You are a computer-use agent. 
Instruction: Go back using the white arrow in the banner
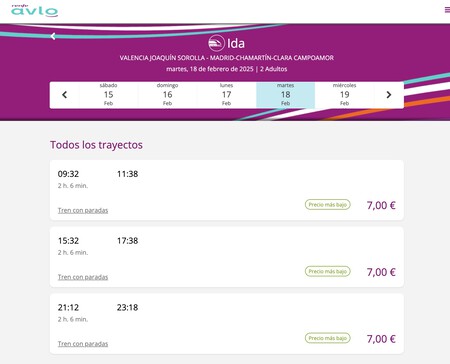click(x=53, y=36)
